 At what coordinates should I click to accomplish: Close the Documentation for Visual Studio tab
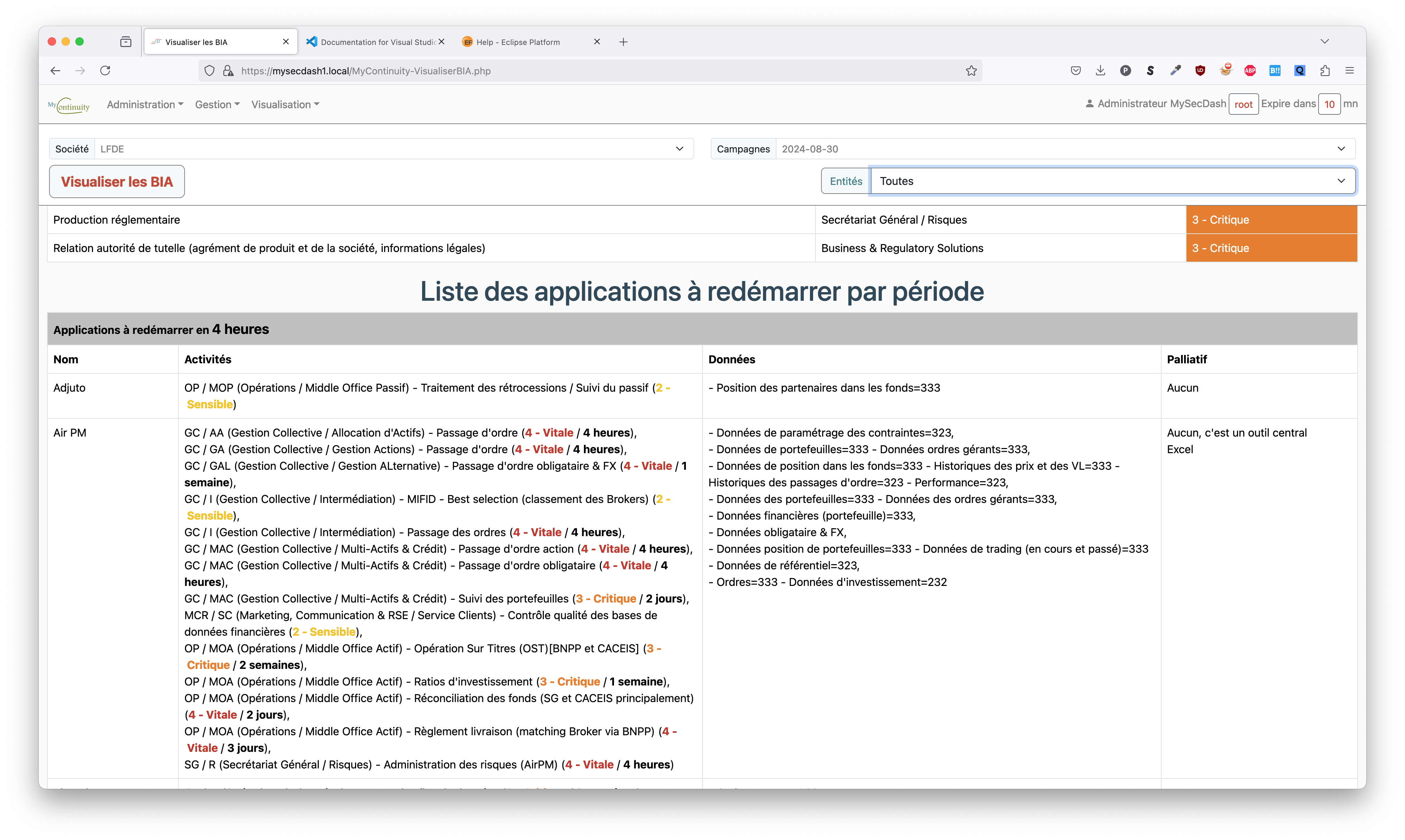[x=441, y=41]
